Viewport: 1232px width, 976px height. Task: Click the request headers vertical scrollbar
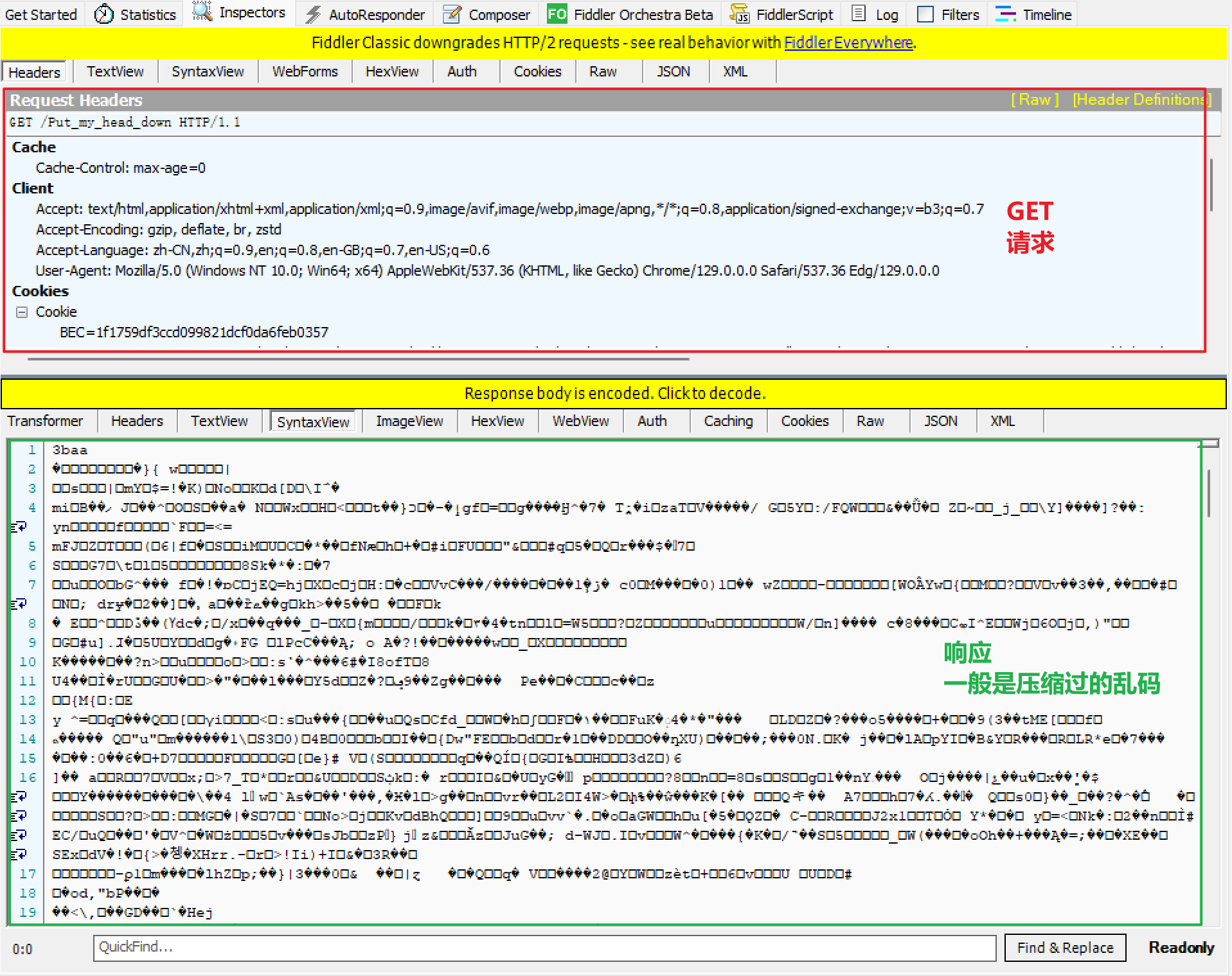(x=1211, y=185)
